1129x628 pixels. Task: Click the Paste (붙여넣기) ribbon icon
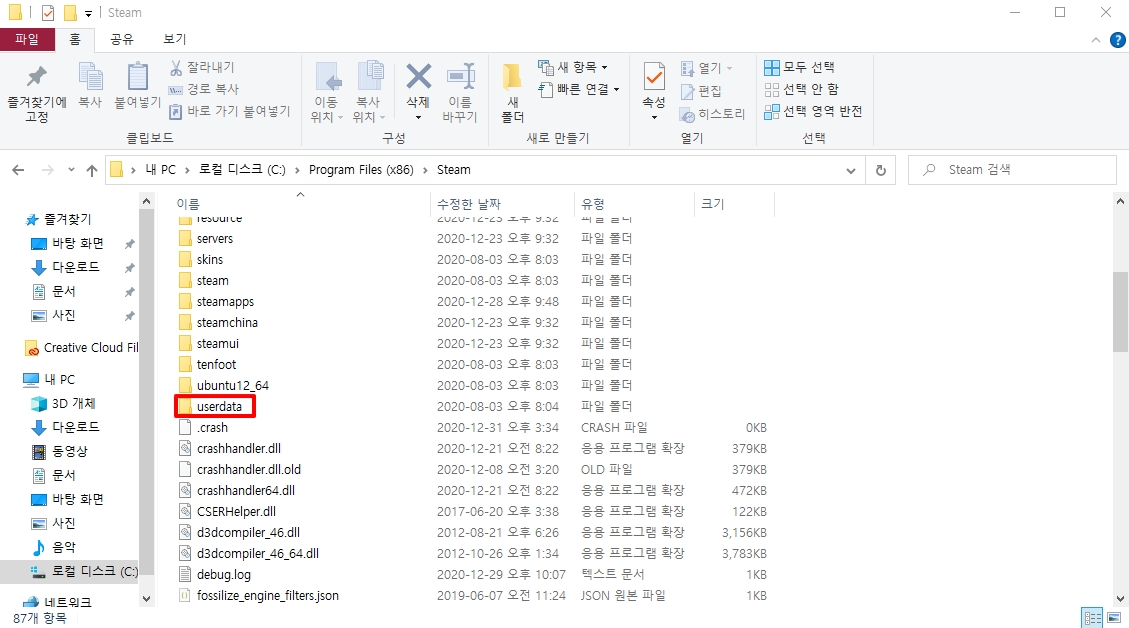point(138,76)
